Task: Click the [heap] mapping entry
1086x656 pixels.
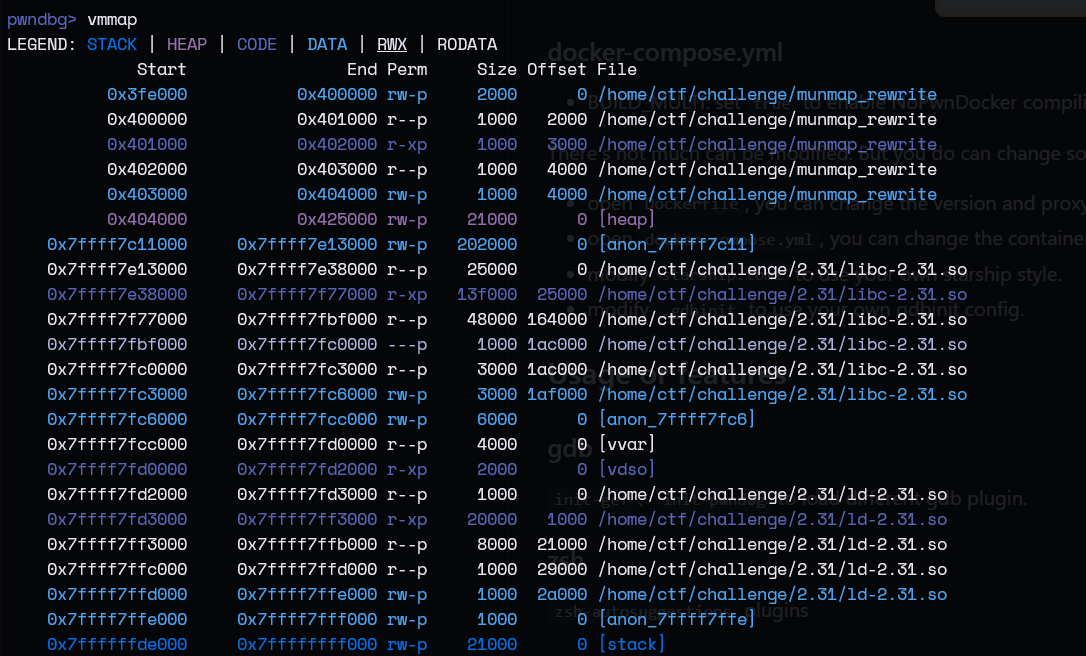Action: pos(627,219)
